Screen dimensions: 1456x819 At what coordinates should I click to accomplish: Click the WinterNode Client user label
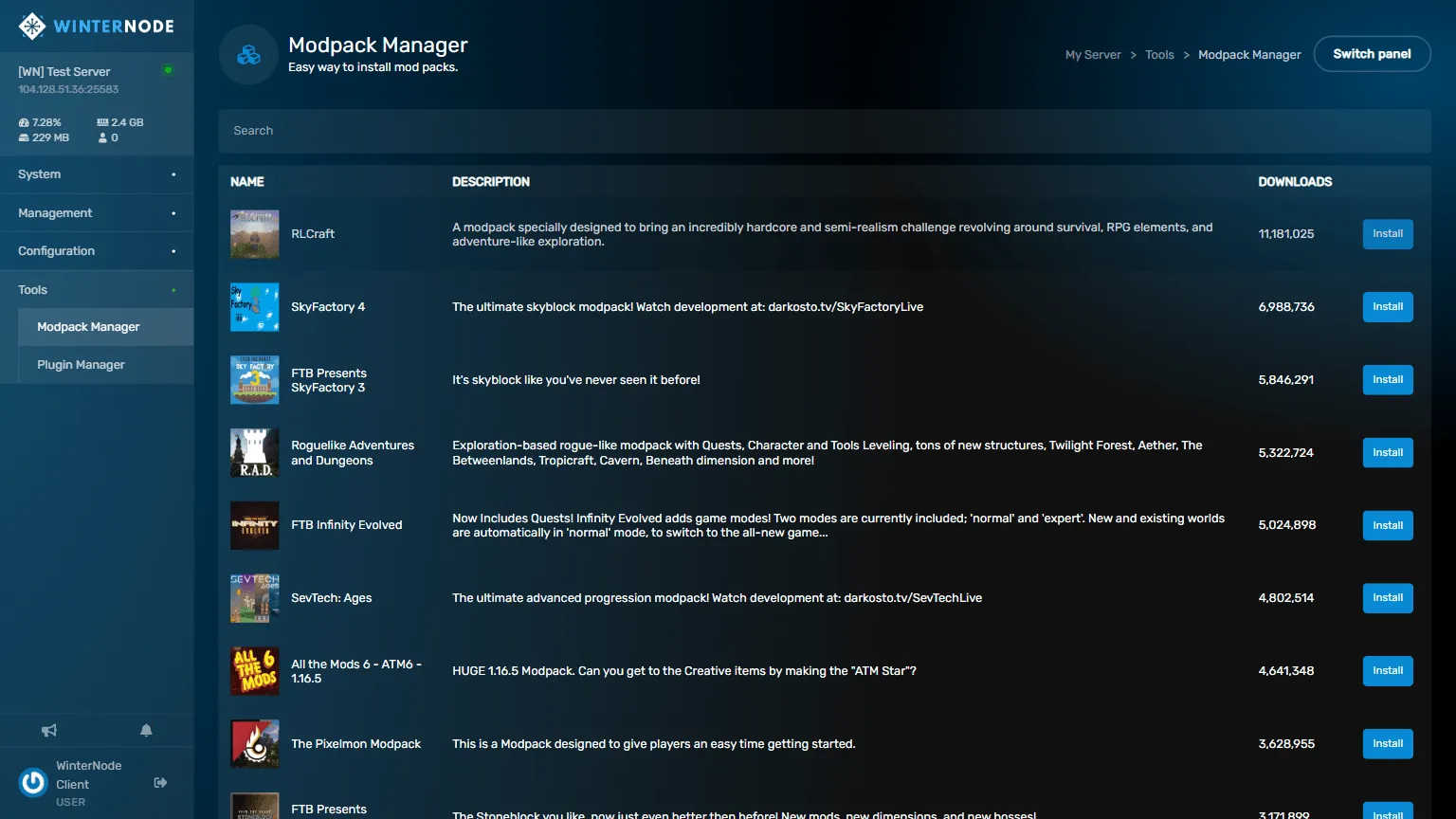pos(88,775)
